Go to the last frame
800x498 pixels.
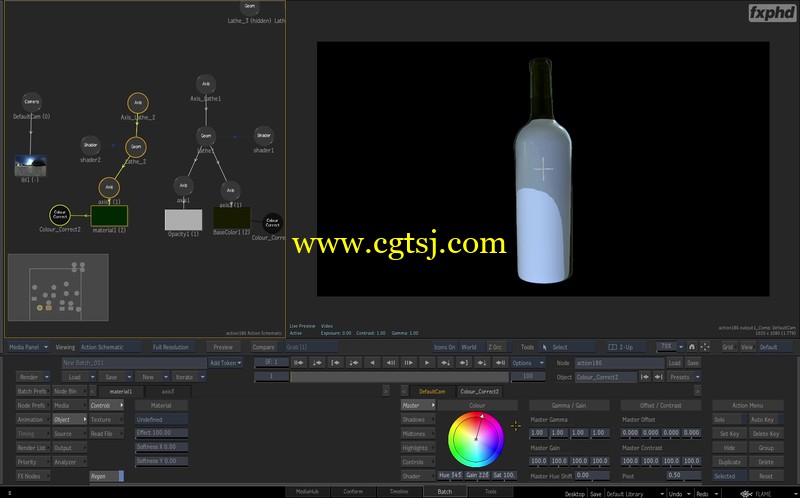[501, 363]
